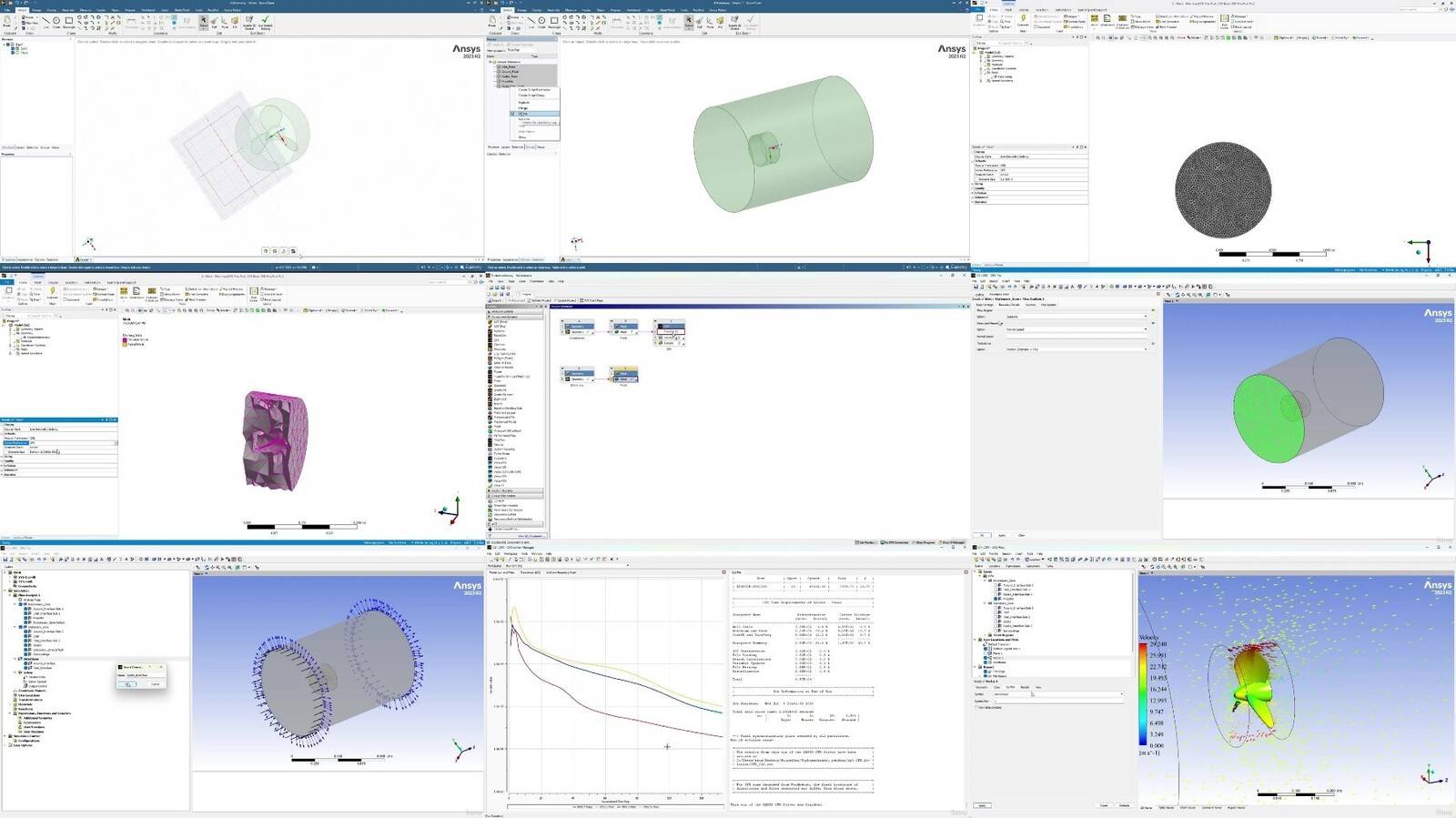Viewport: 1456px width, 818px height.
Task: Switch to Layers tab in propeller-sketch SpaceClaim panel
Action: [20, 147]
